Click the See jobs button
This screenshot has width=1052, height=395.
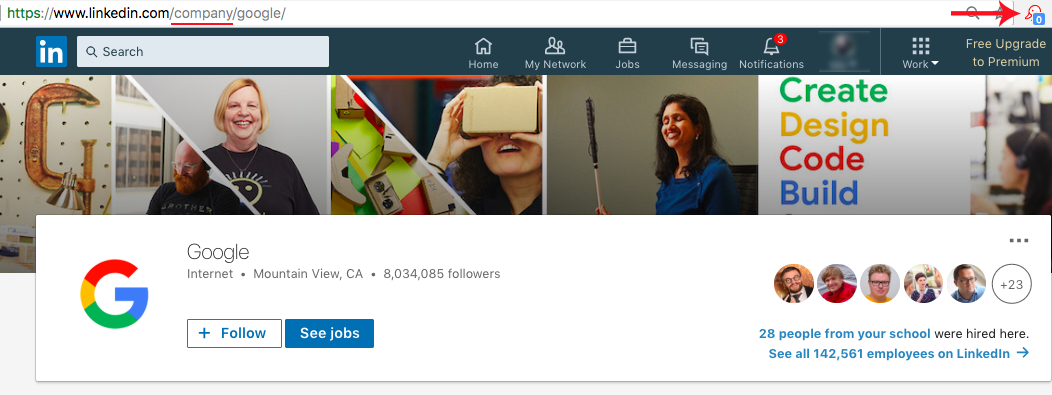tap(329, 333)
